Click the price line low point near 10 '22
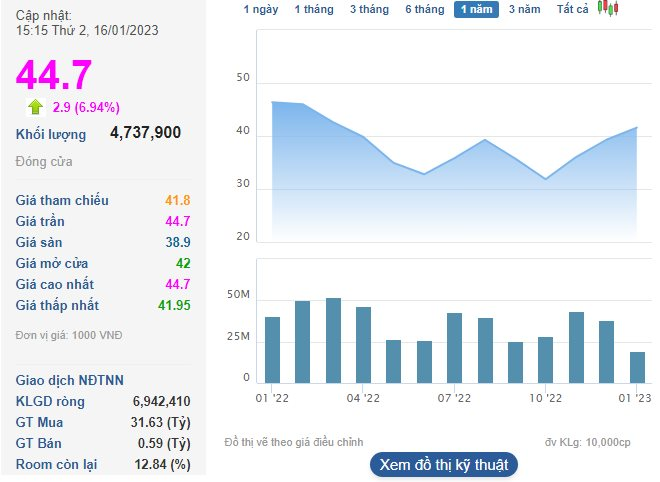660x482 pixels. tap(546, 179)
